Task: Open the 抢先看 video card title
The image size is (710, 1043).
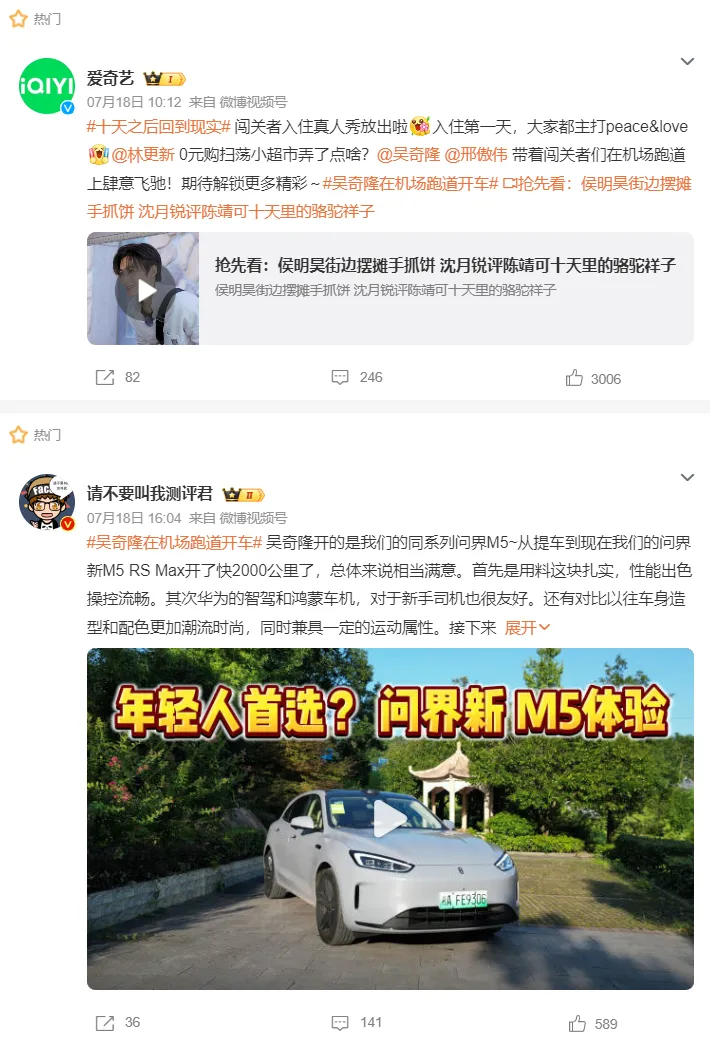Action: coord(445,265)
